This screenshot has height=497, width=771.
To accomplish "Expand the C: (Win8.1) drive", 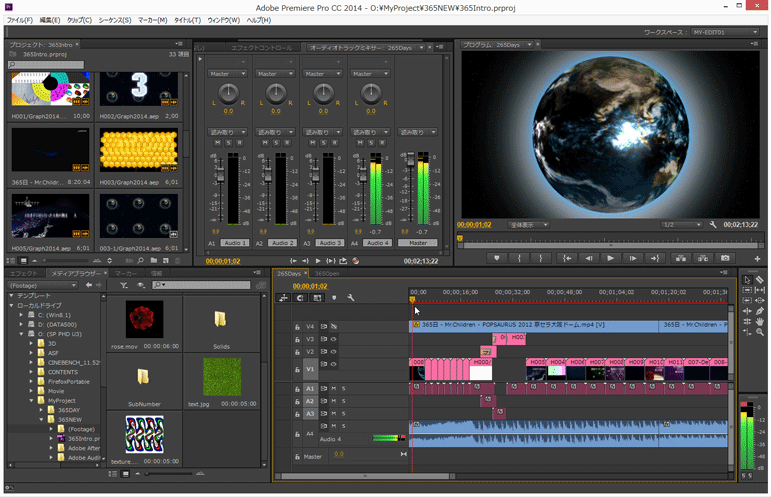I will tap(21, 315).
